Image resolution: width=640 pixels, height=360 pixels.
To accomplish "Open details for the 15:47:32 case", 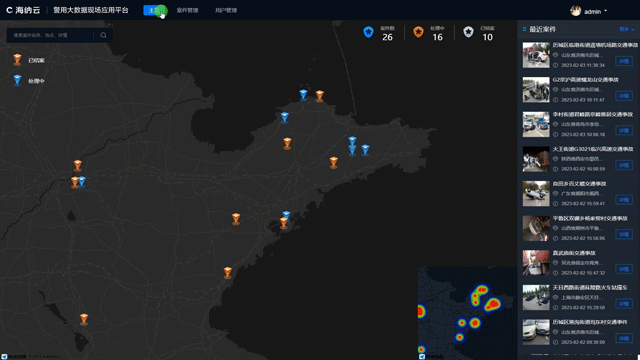I will pyautogui.click(x=624, y=269).
